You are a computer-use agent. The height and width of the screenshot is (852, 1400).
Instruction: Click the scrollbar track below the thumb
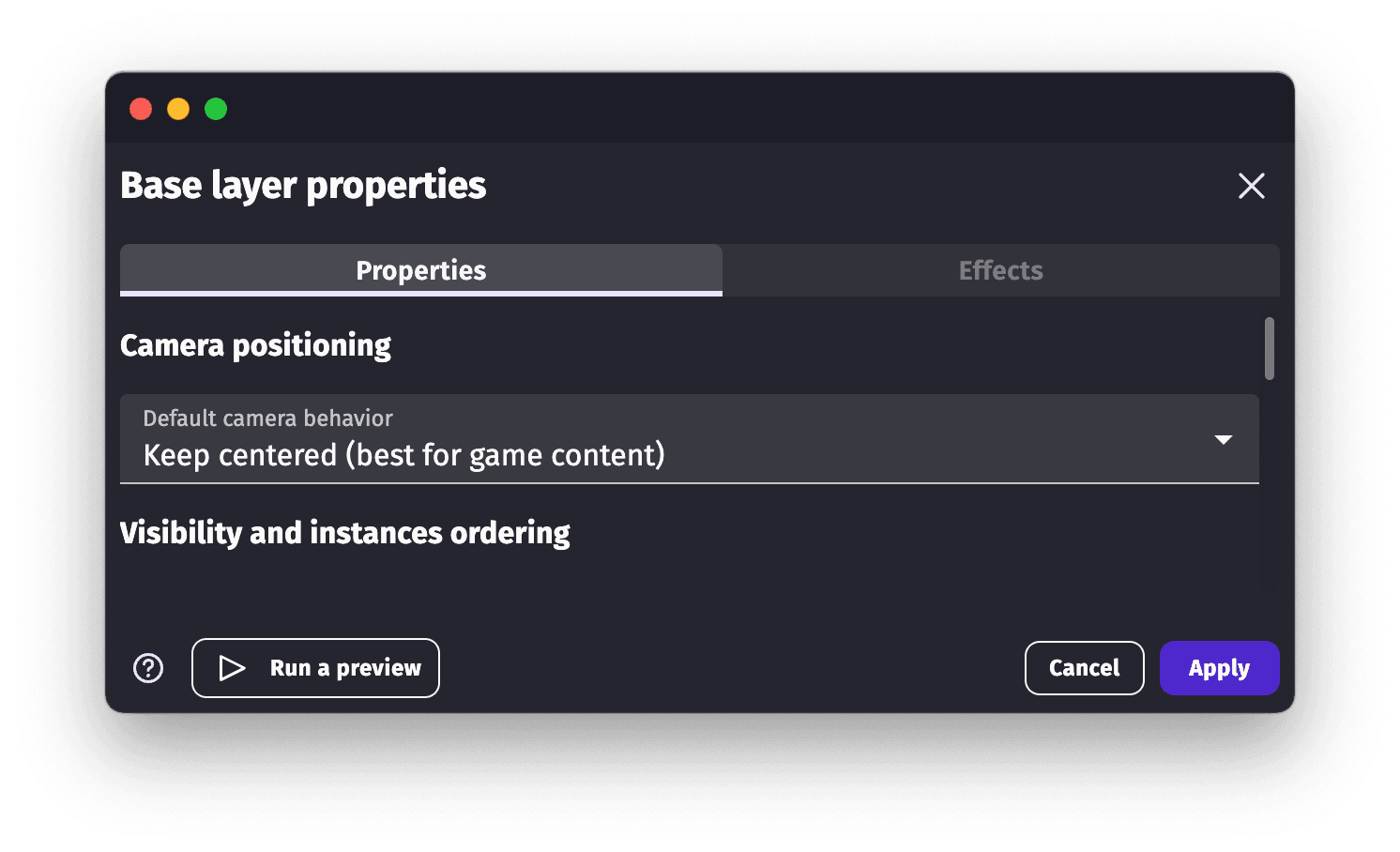1269,488
